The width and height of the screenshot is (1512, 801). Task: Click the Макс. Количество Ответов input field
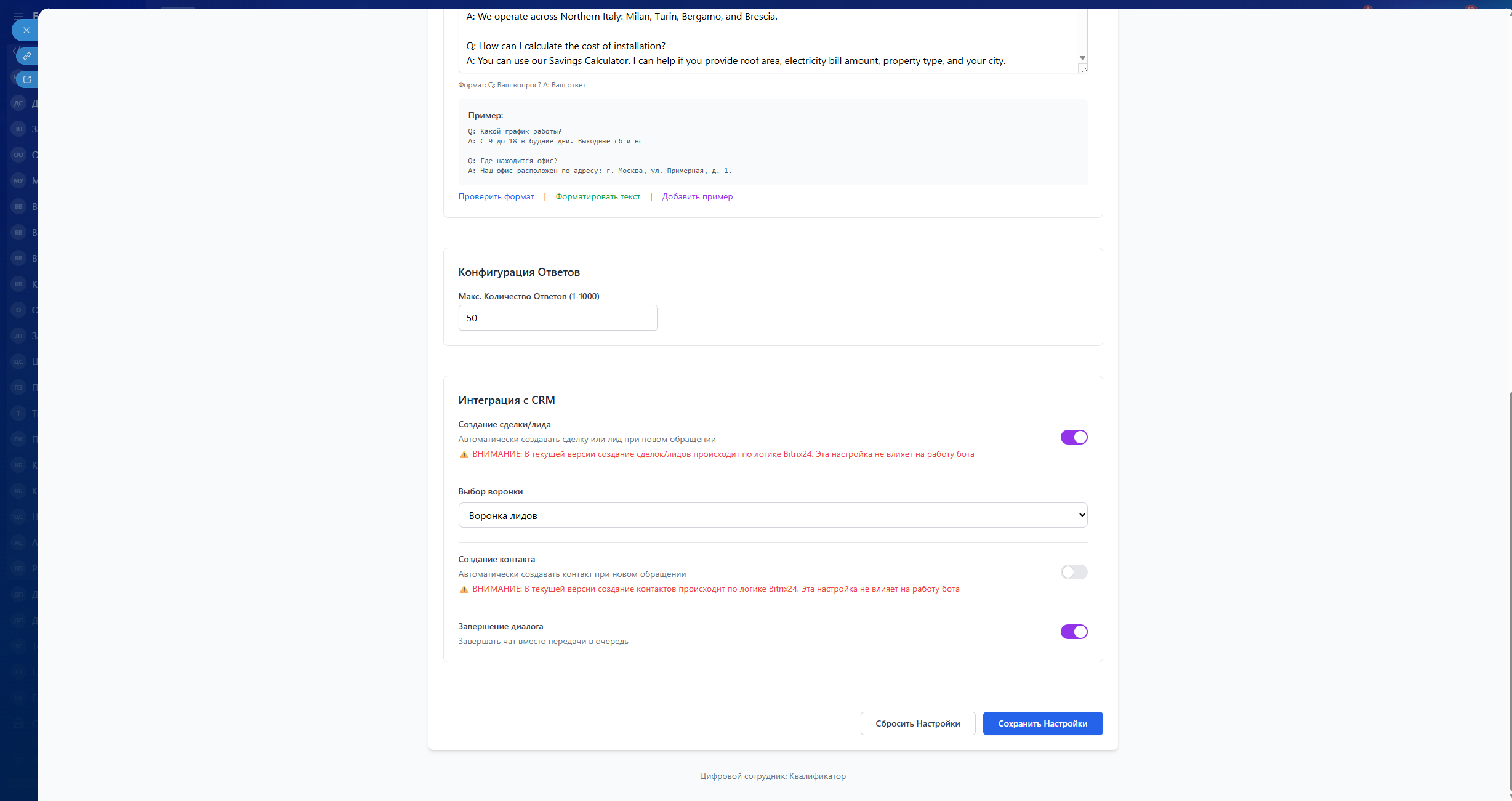pyautogui.click(x=558, y=318)
